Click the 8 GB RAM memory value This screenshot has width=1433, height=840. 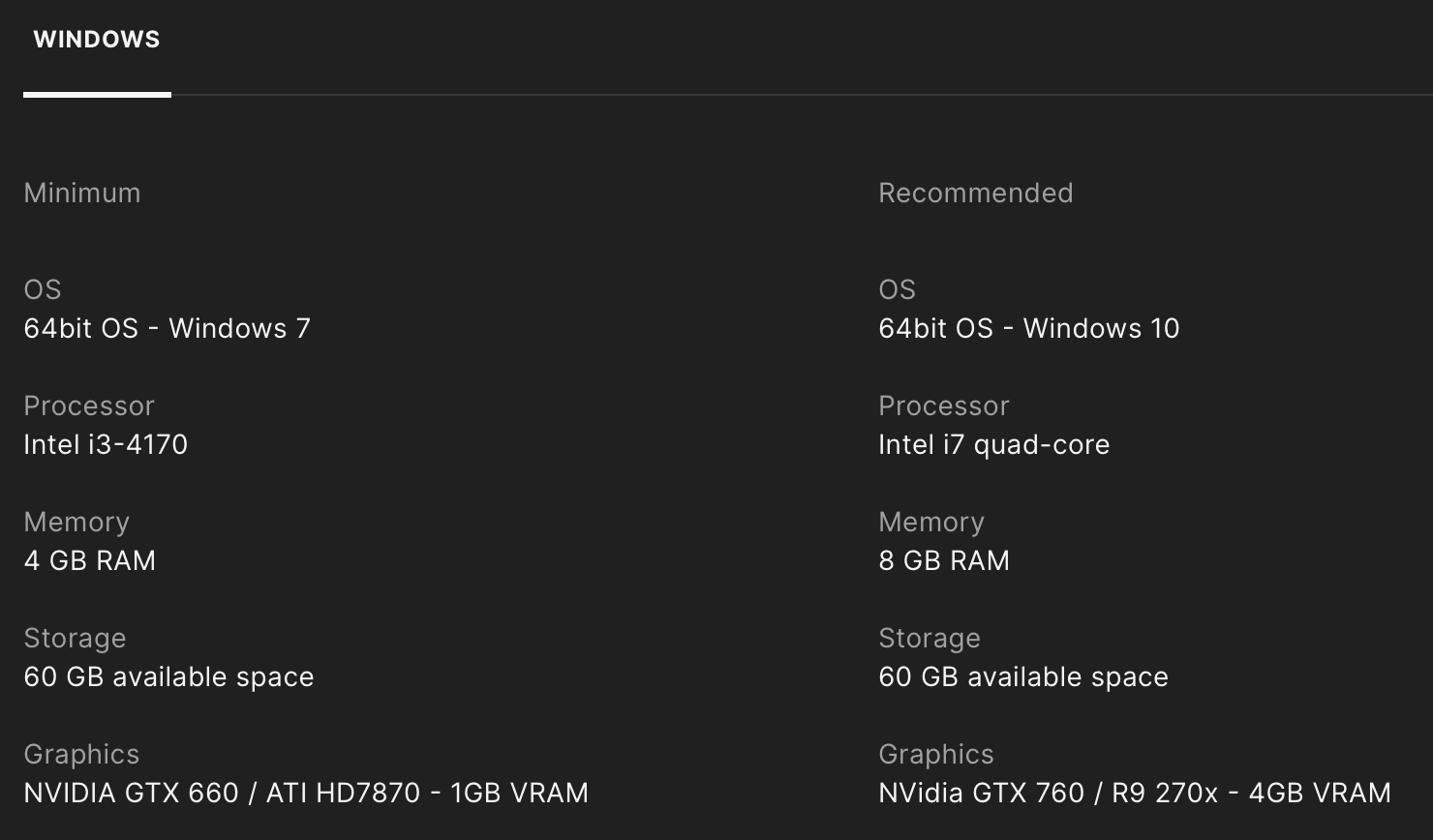(943, 560)
